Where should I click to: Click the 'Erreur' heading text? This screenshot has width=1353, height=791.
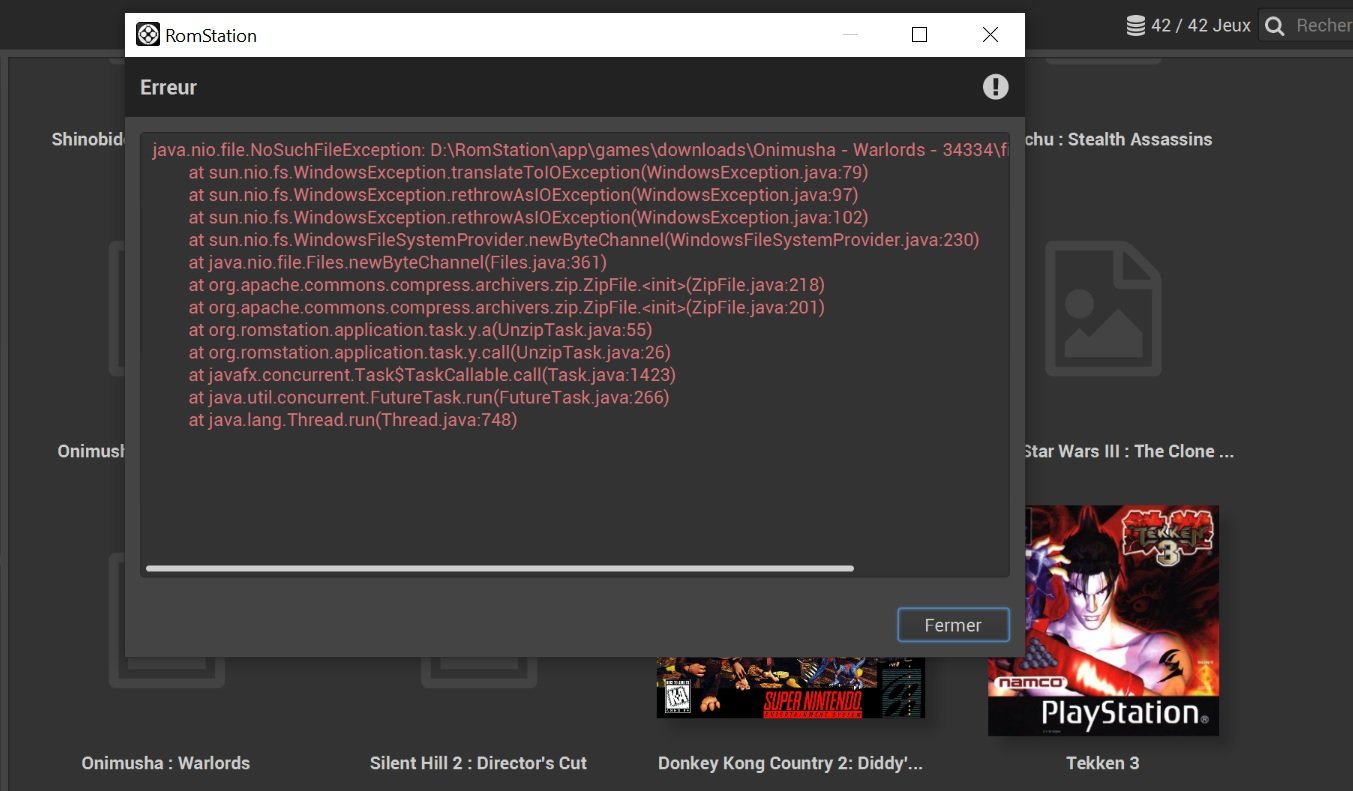click(x=168, y=87)
